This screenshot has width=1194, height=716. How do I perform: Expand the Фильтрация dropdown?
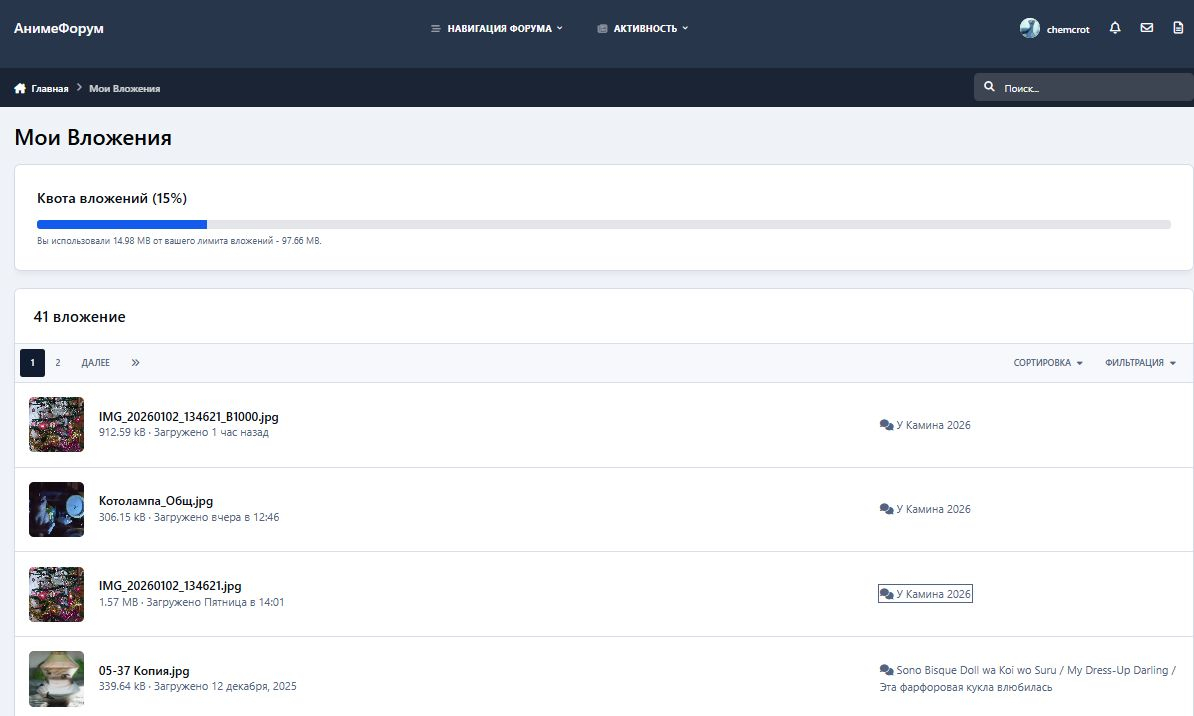click(x=1140, y=363)
